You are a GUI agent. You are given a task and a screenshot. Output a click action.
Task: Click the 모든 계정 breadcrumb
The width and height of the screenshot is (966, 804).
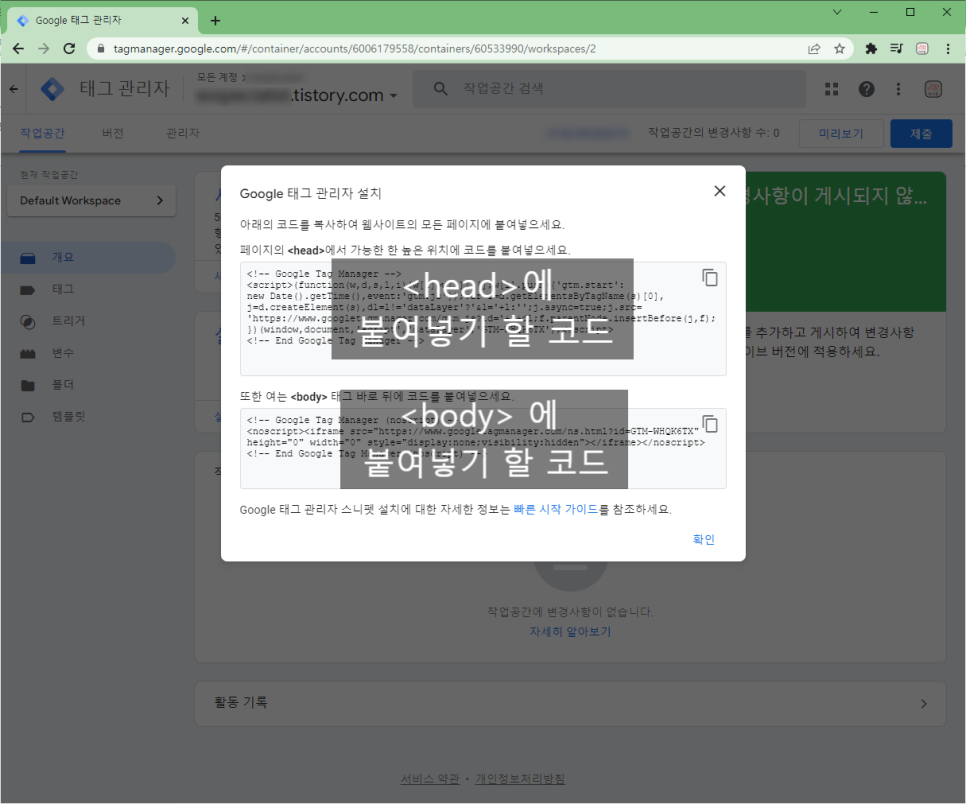(x=217, y=77)
